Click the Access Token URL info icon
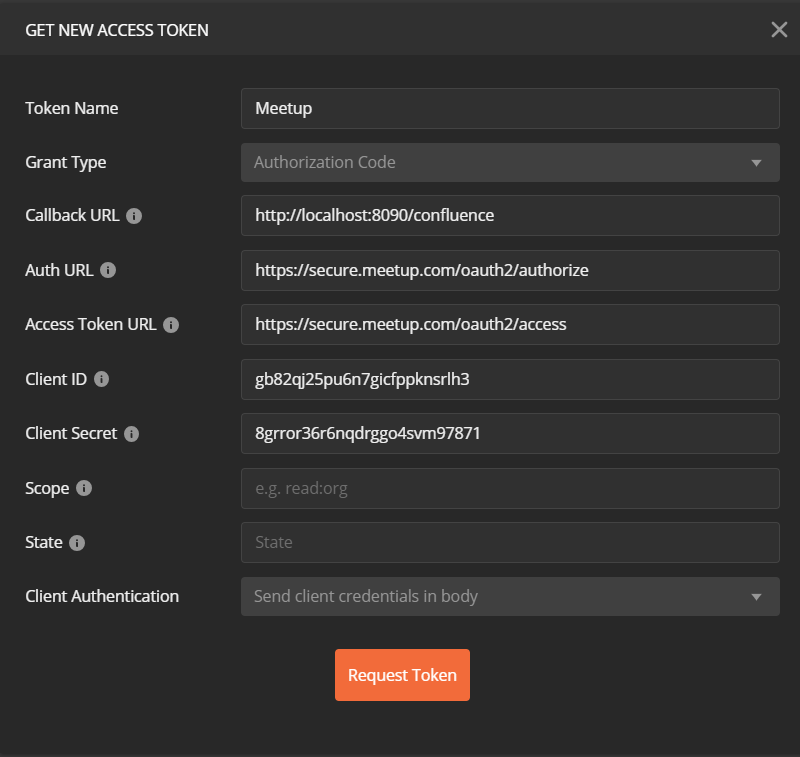This screenshot has height=757, width=800. [x=171, y=325]
